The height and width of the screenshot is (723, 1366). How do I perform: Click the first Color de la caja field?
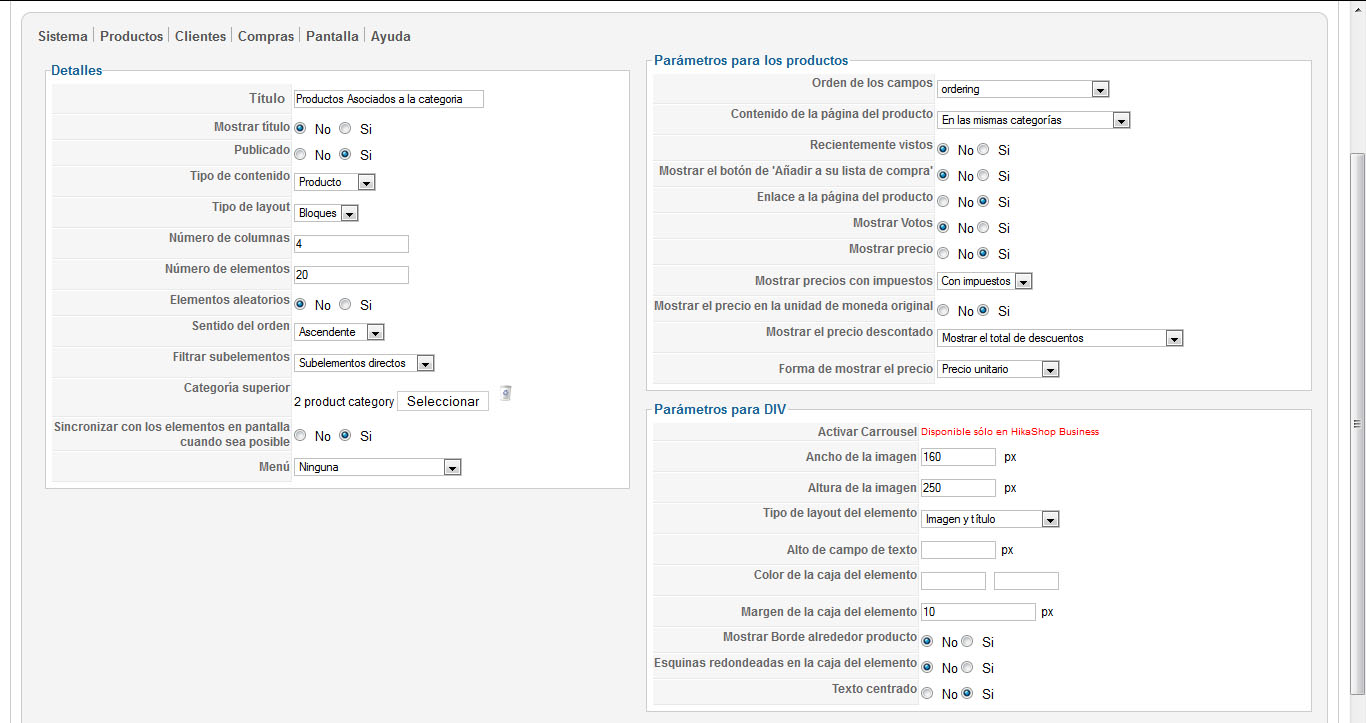[953, 581]
